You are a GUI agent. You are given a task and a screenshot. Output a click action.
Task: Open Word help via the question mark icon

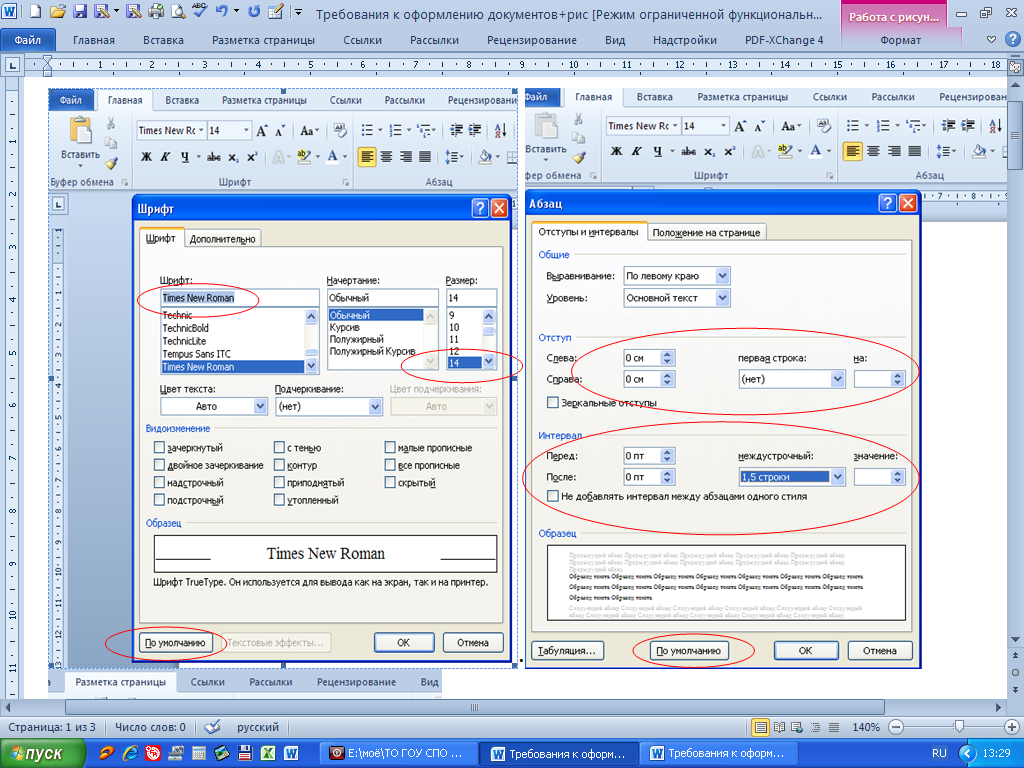(1012, 40)
